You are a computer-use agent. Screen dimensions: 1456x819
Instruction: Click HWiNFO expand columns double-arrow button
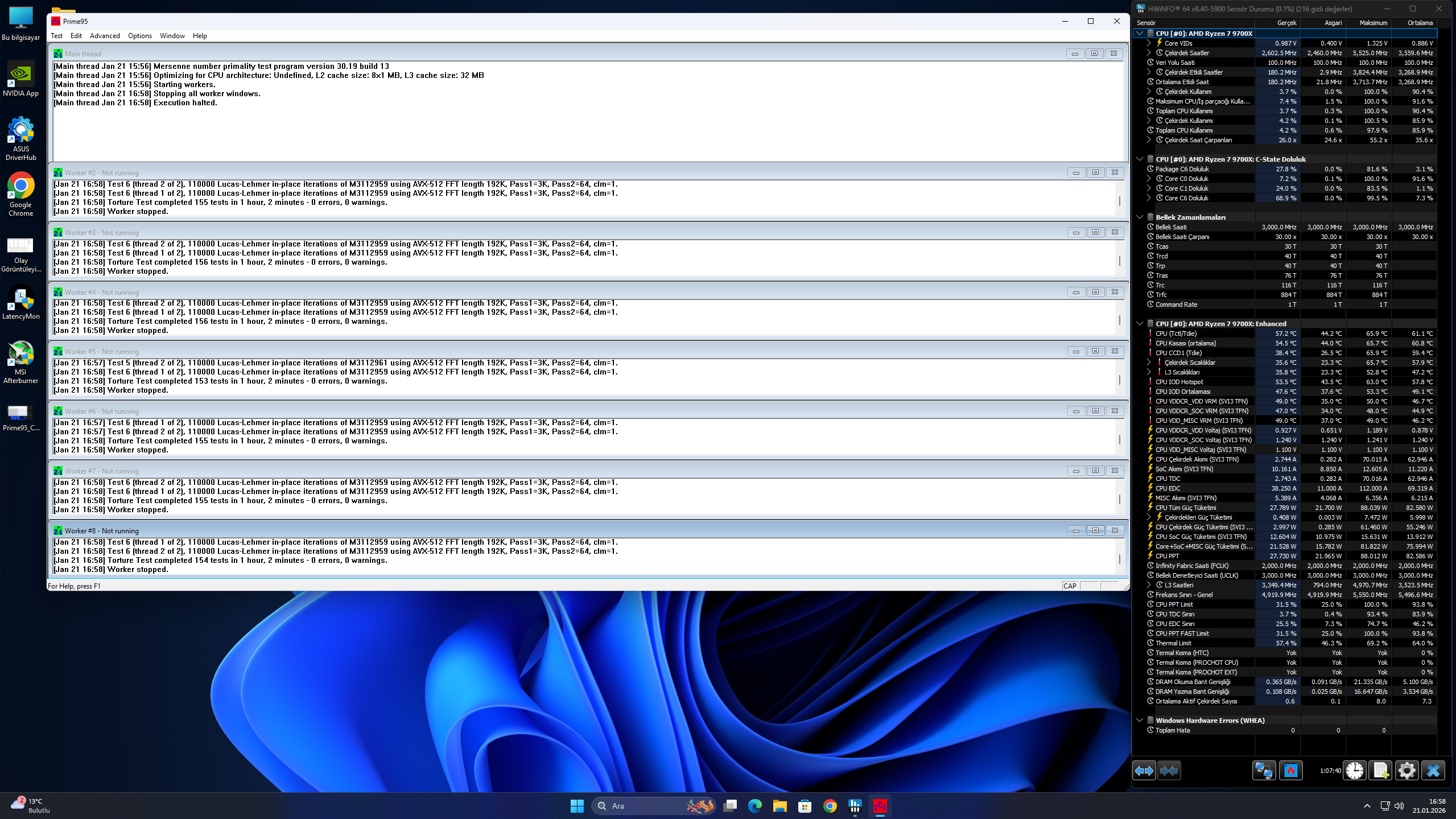coord(1144,771)
